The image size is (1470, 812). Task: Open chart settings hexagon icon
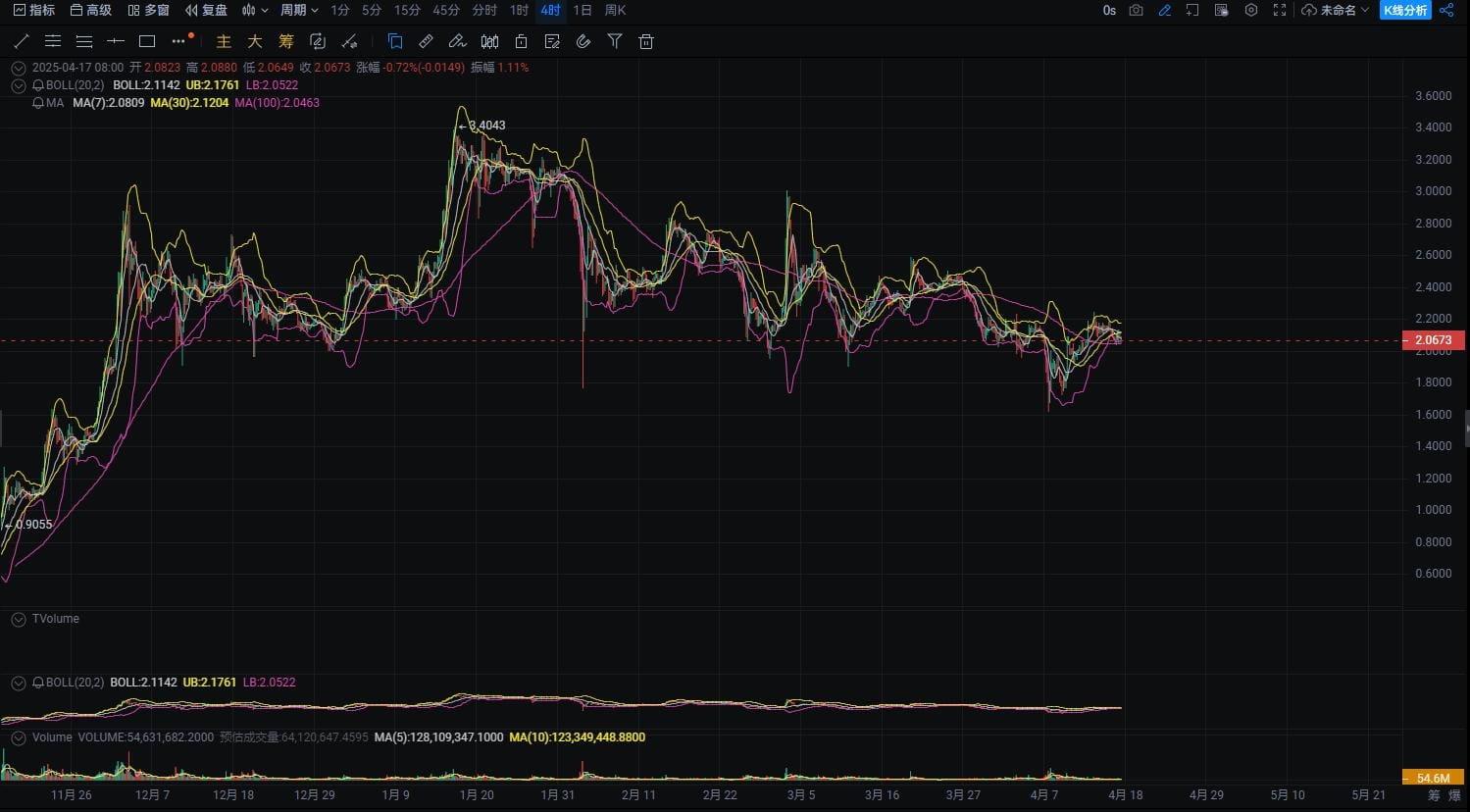[1250, 10]
